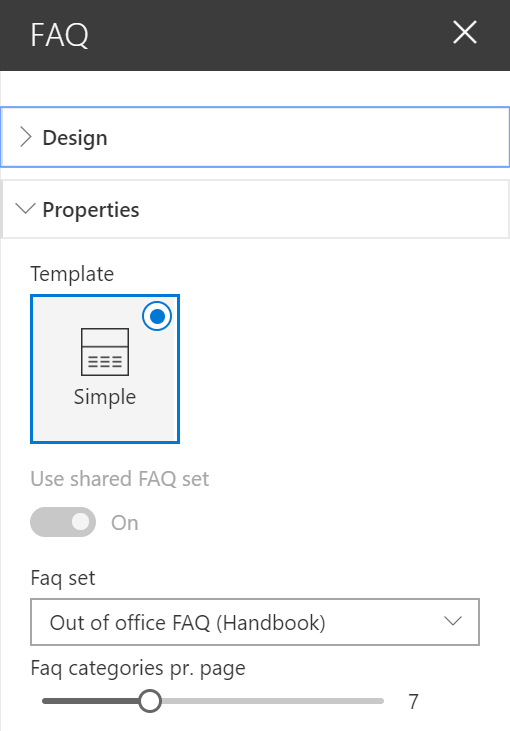
Task: Click the On label beside the toggle
Action: (x=124, y=523)
